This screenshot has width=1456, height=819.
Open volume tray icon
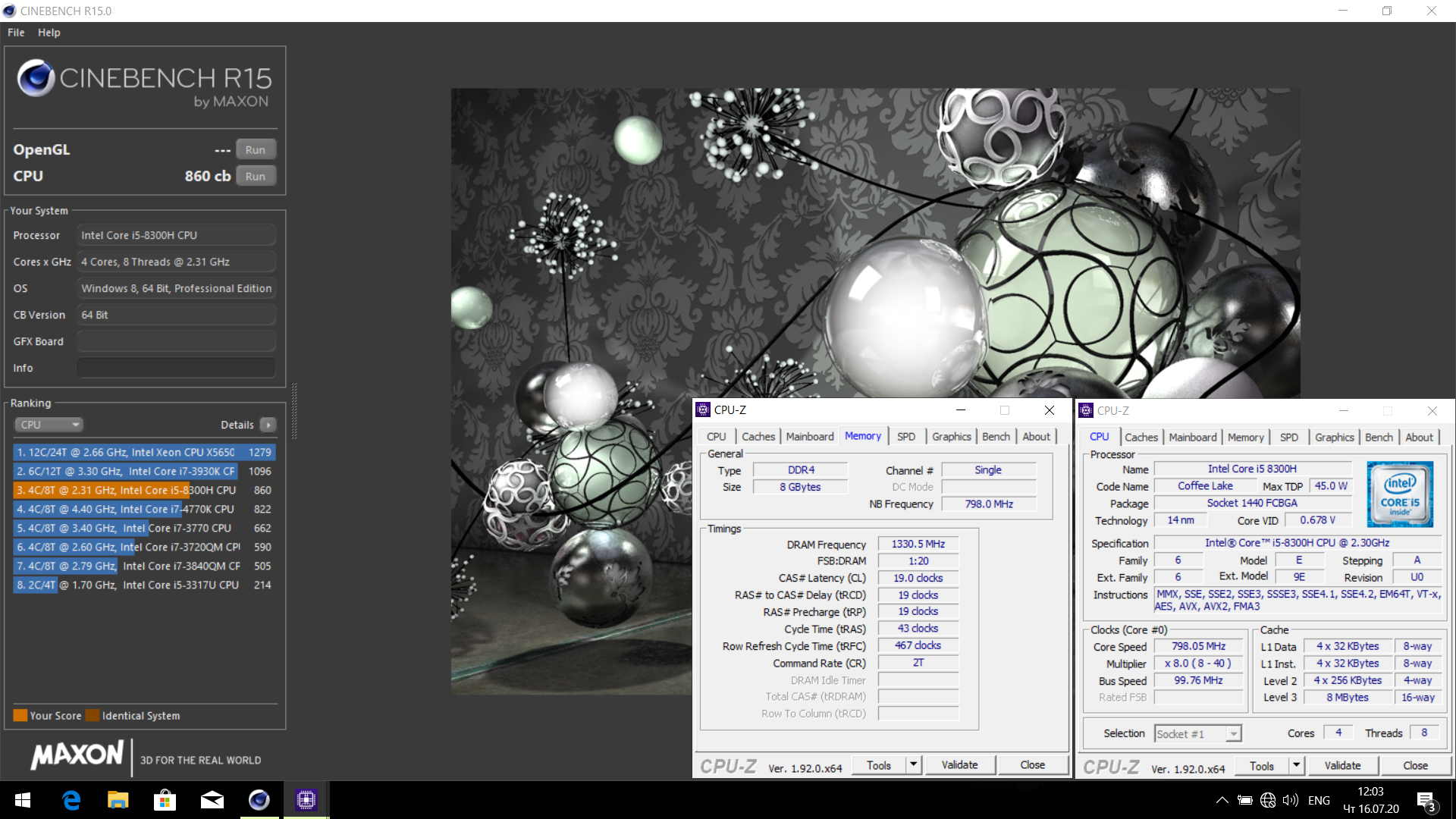coord(1290,800)
